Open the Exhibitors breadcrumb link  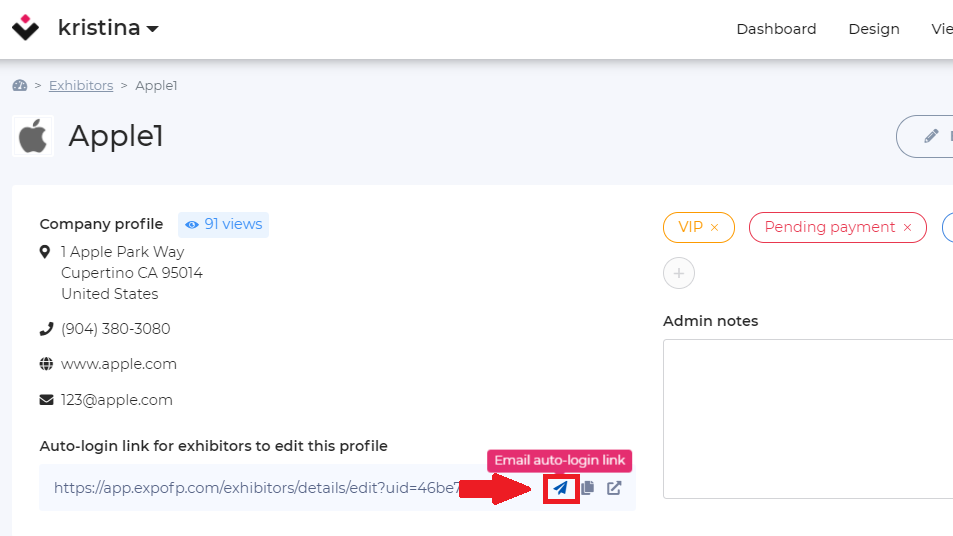click(81, 86)
